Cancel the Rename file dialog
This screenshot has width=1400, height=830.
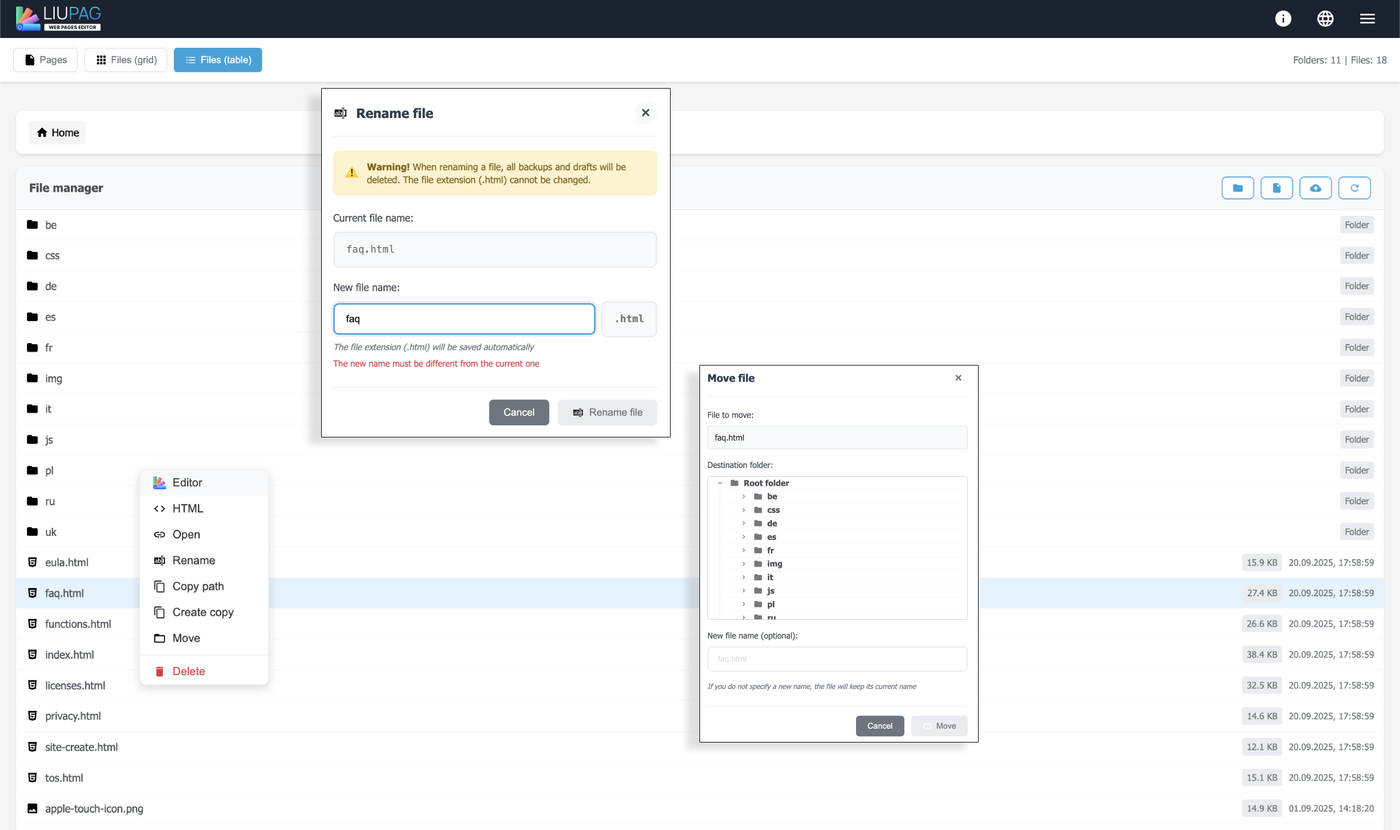click(x=518, y=412)
